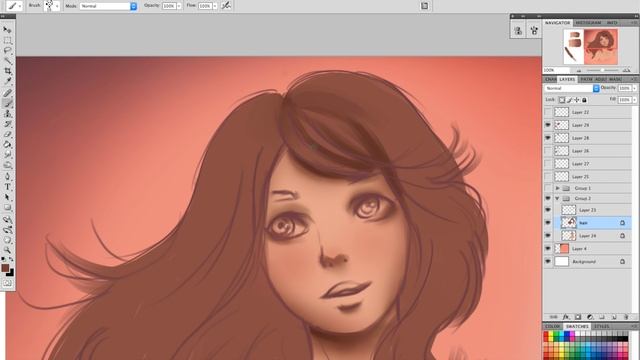The height and width of the screenshot is (360, 640).
Task: Click the Navigator preview thumbnail
Action: (591, 47)
